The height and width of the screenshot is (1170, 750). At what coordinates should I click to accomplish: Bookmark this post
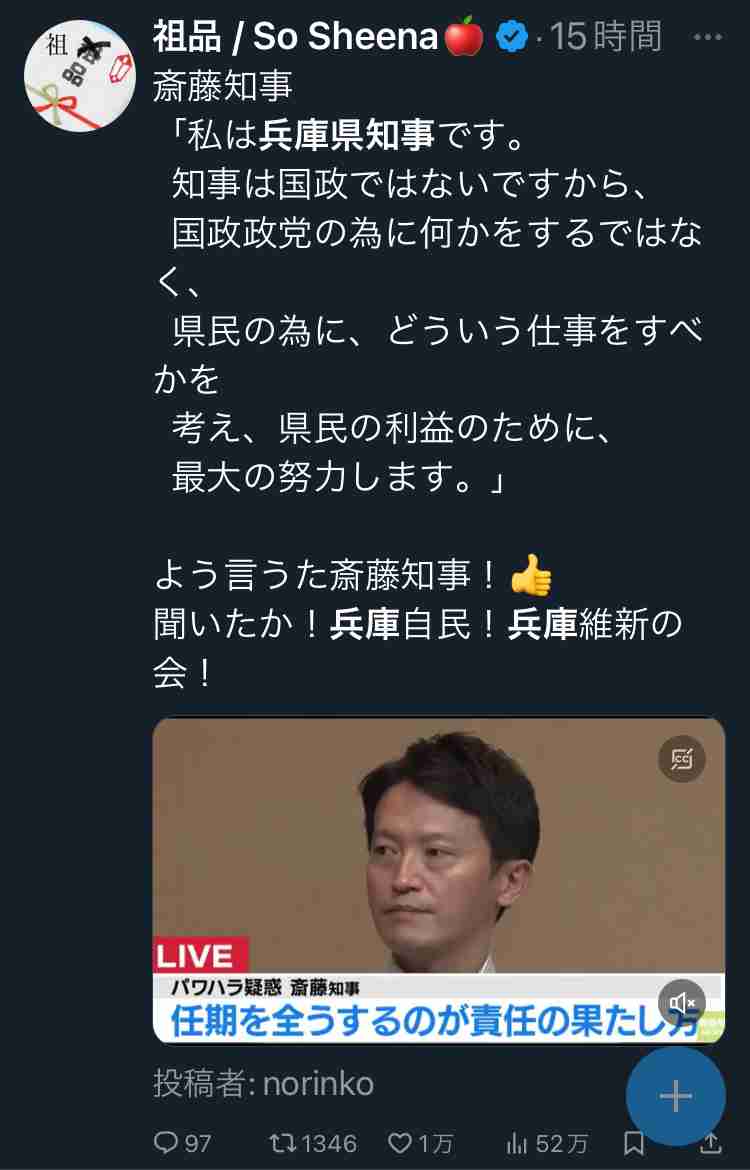(634, 1143)
